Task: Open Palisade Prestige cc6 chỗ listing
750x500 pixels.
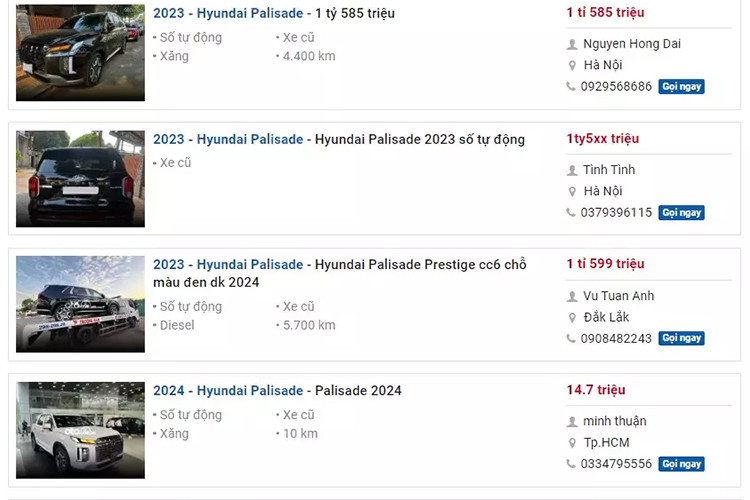Action: click(339, 273)
